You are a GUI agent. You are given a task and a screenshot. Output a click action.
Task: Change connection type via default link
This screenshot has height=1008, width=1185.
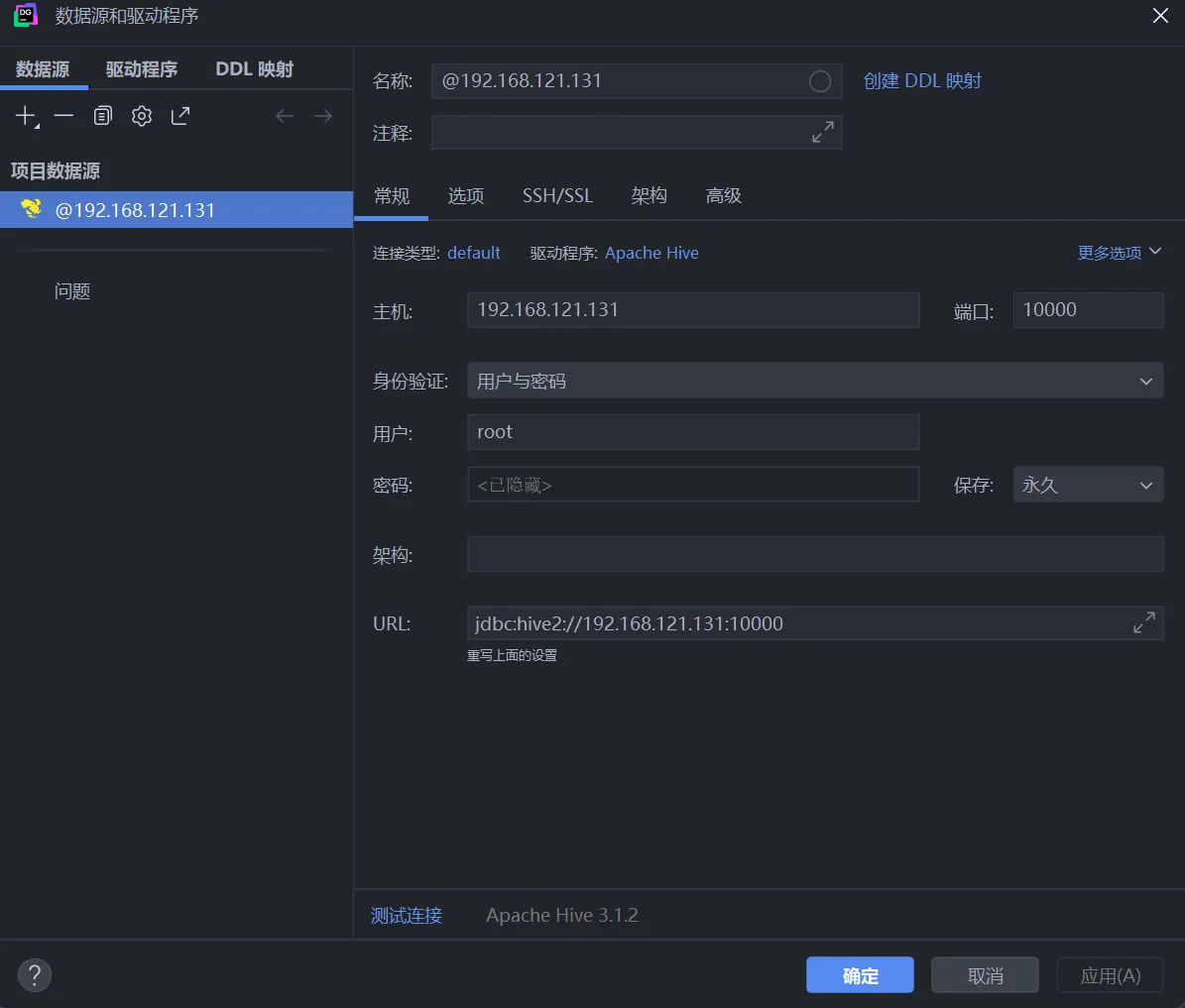pyautogui.click(x=474, y=253)
